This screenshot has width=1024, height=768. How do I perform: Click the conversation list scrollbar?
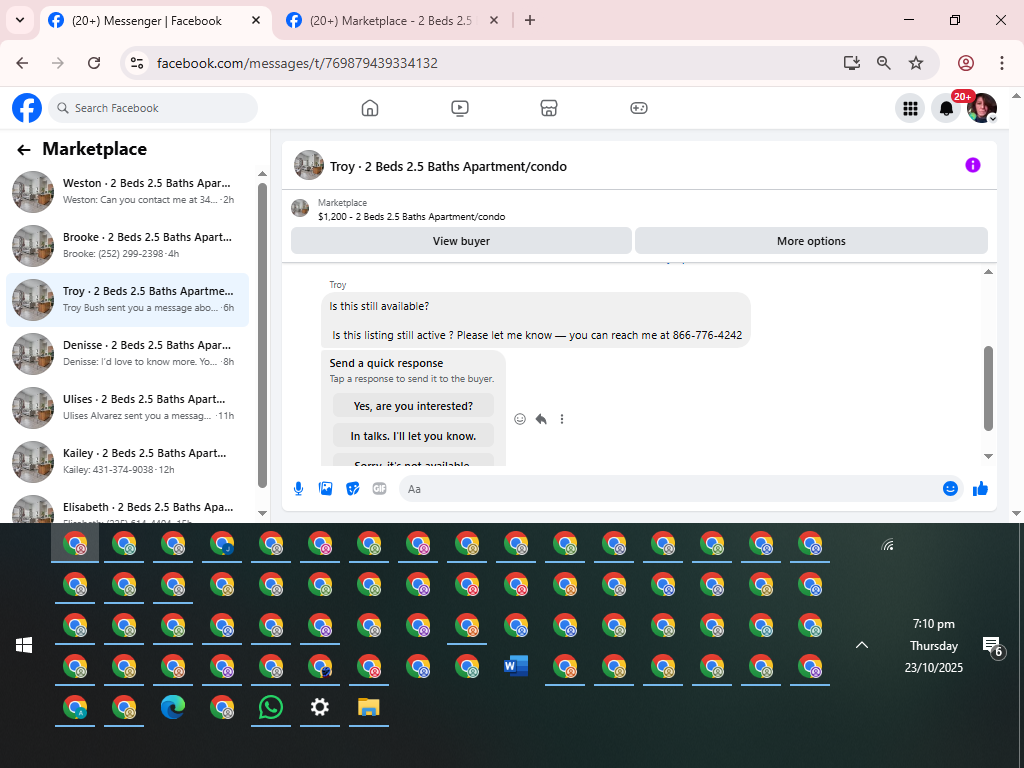pyautogui.click(x=263, y=335)
